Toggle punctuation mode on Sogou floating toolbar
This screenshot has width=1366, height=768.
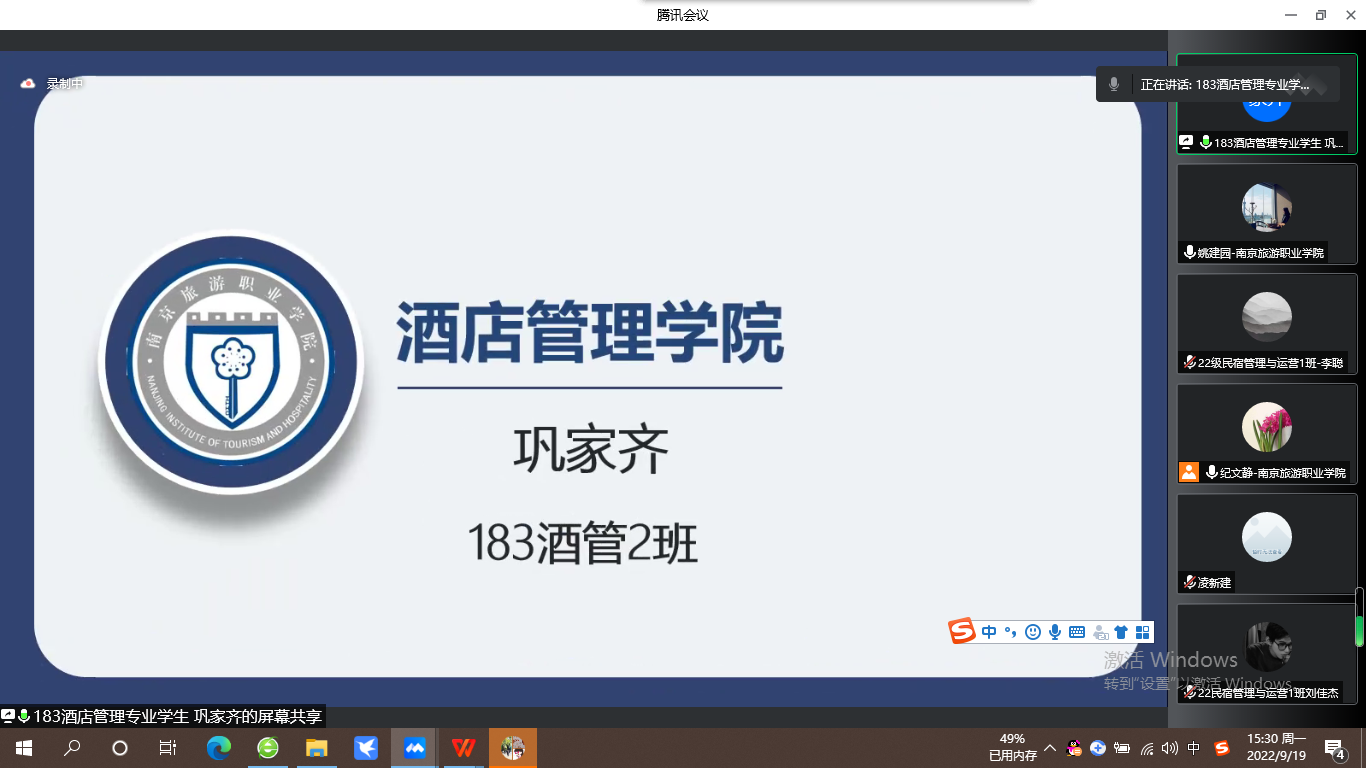pyautogui.click(x=1011, y=632)
